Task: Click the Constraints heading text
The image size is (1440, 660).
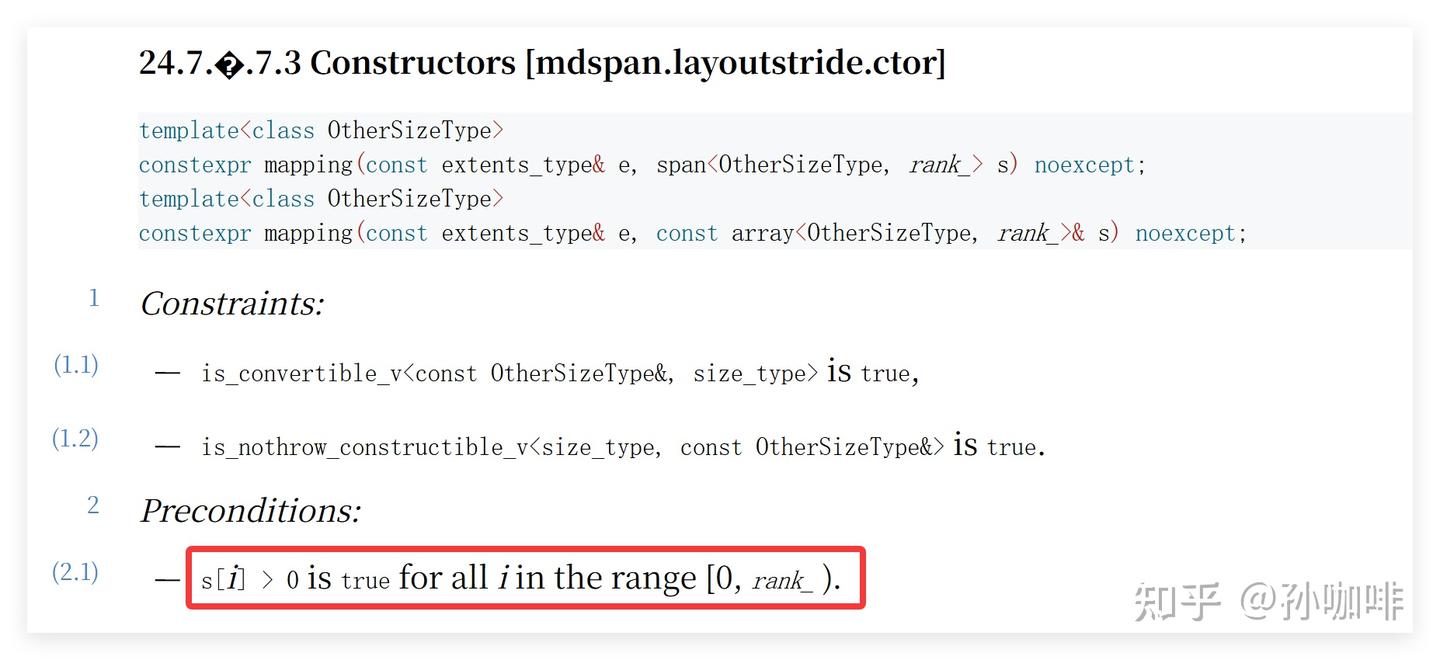Action: pos(231,304)
